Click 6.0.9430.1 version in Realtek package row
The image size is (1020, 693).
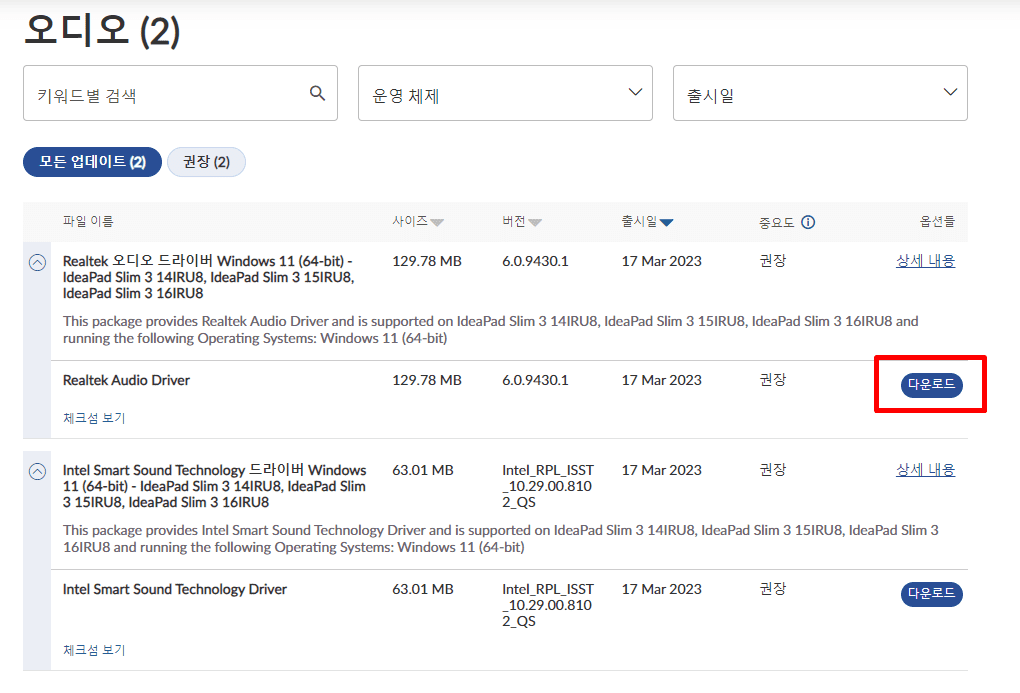(535, 261)
